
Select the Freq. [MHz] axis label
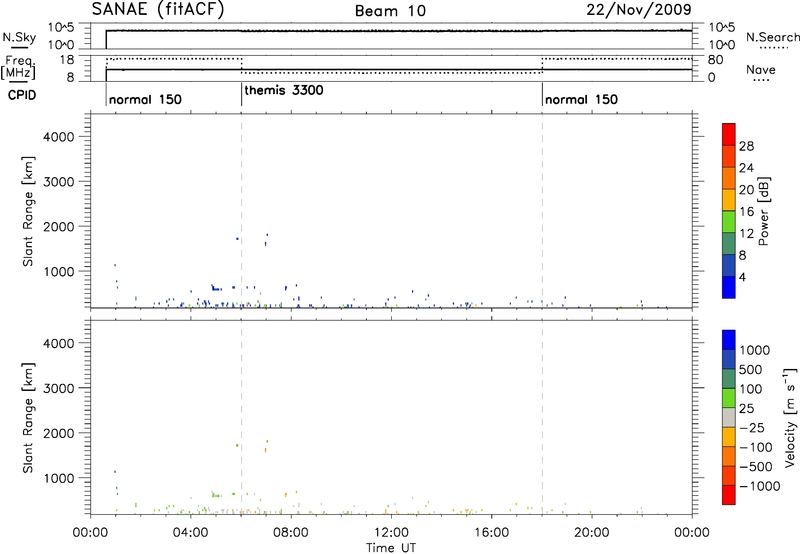click(18, 67)
